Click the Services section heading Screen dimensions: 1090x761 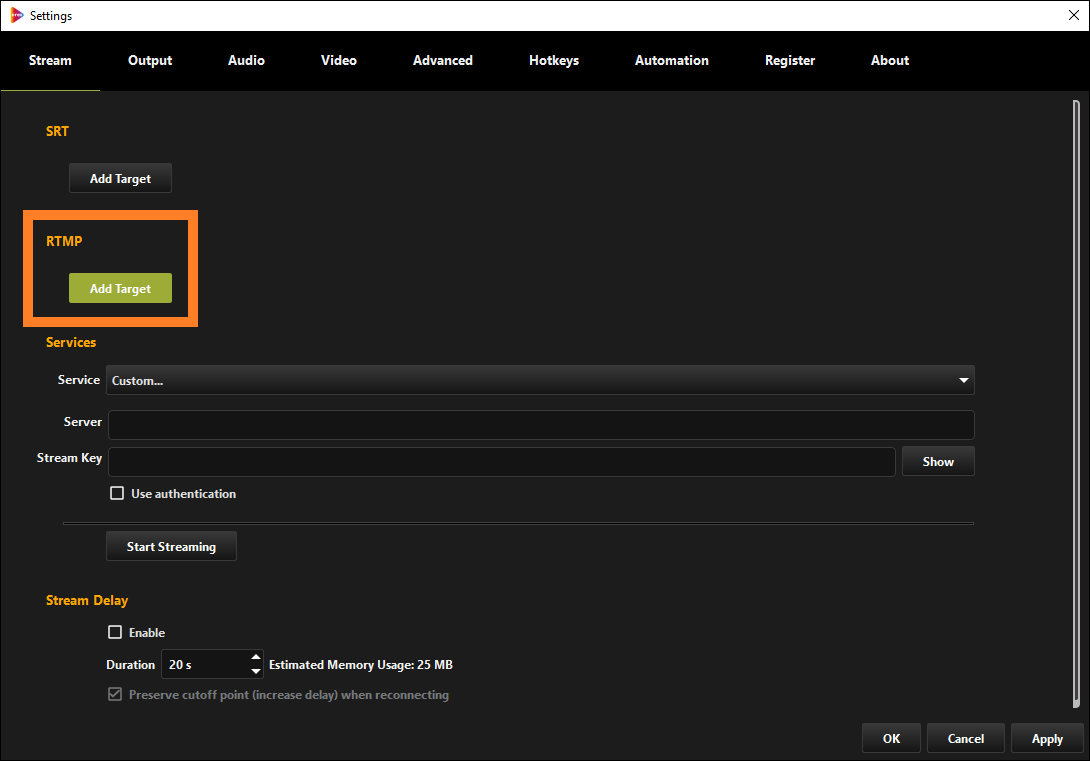point(71,343)
